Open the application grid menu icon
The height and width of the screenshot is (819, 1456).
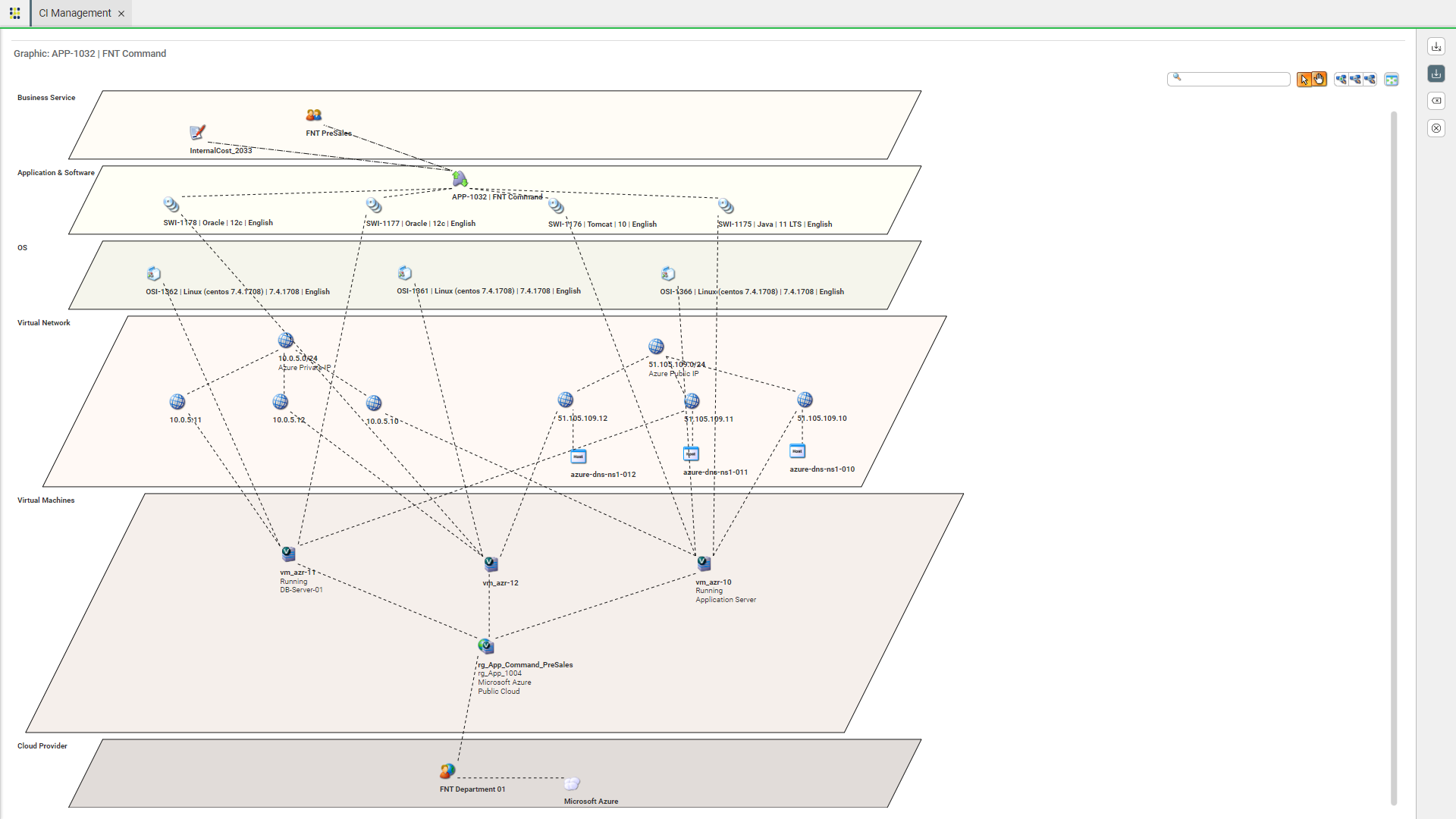coord(14,13)
